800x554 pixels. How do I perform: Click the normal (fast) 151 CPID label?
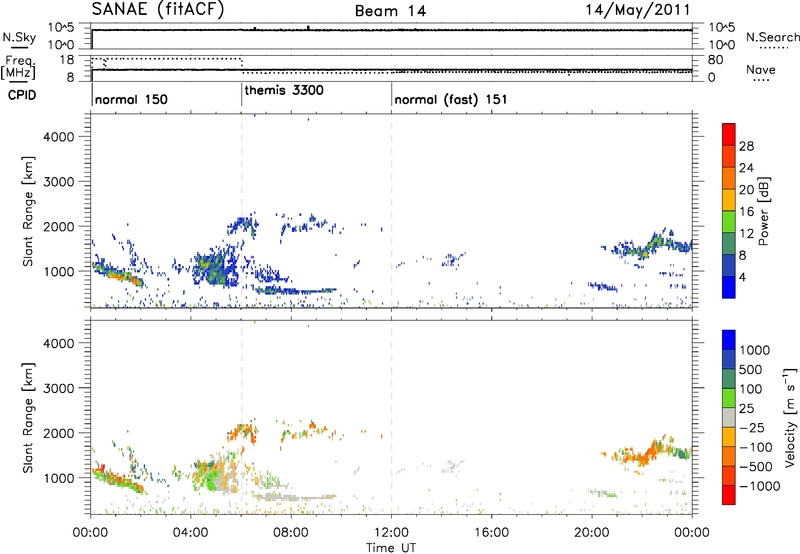click(451, 99)
